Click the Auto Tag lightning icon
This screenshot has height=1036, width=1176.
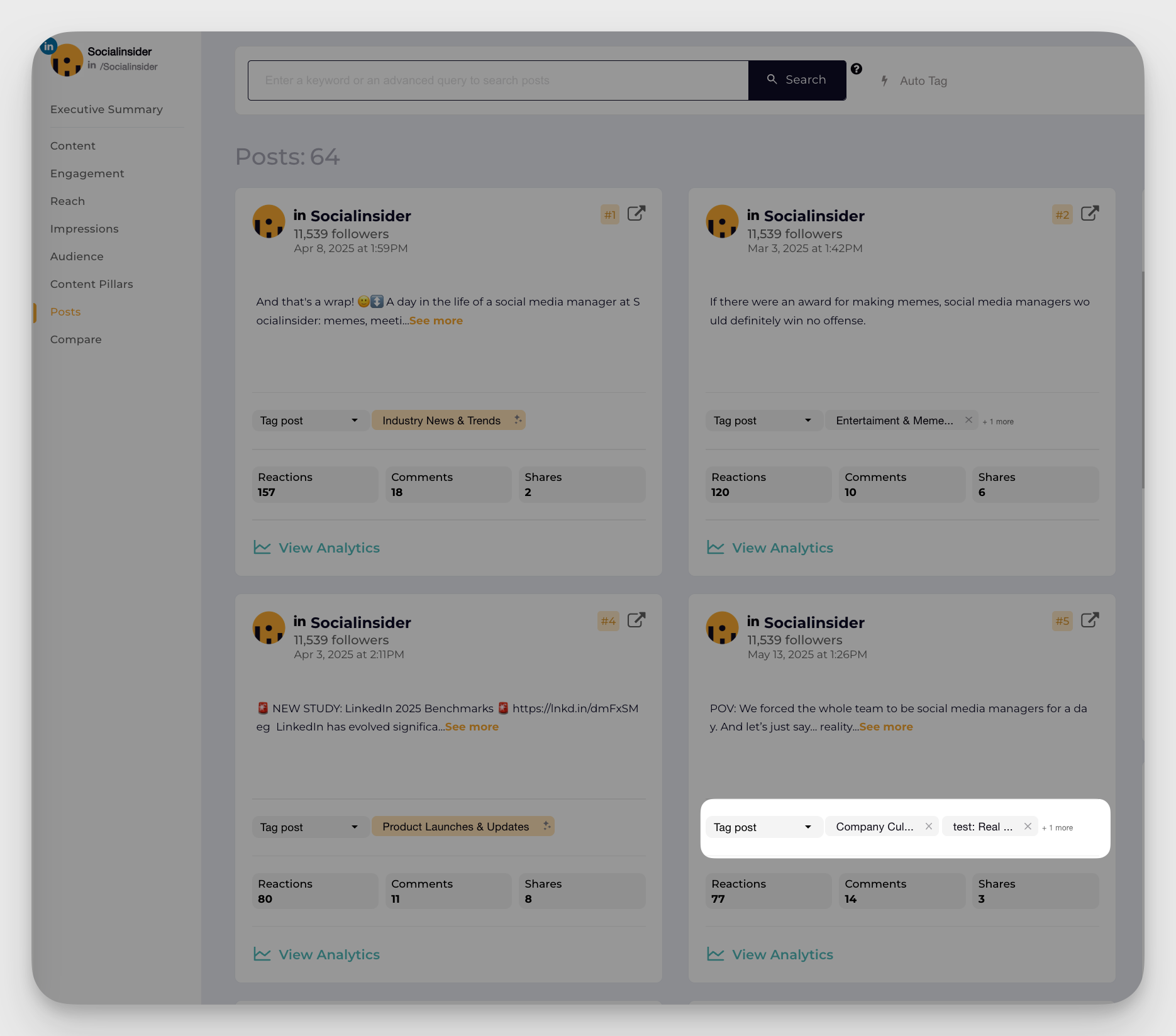click(x=885, y=80)
